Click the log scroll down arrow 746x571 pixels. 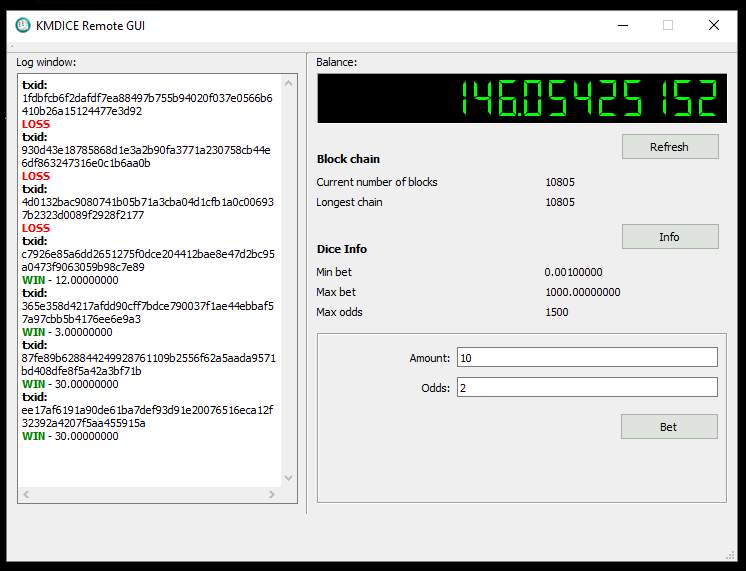pyautogui.click(x=288, y=478)
